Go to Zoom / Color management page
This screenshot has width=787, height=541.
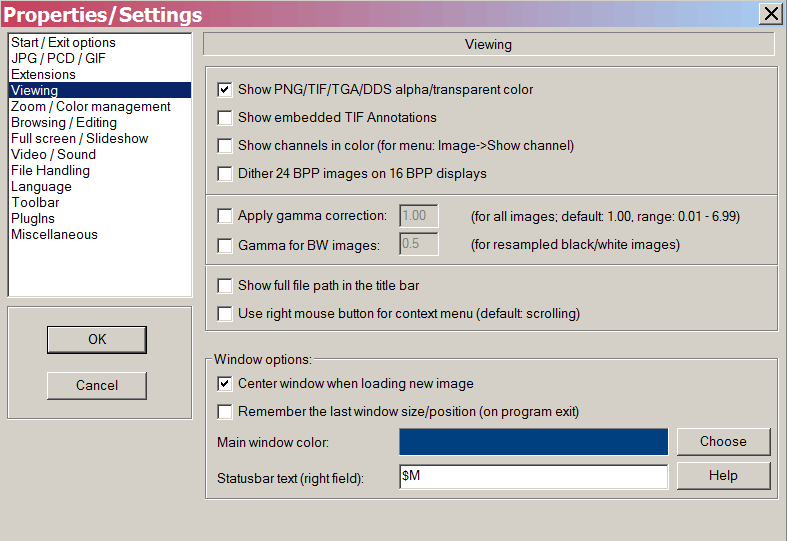tap(90, 107)
